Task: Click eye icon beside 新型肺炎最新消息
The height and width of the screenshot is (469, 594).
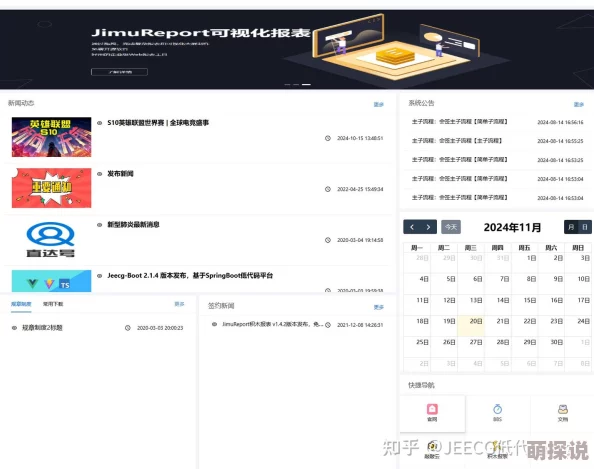Action: point(100,225)
